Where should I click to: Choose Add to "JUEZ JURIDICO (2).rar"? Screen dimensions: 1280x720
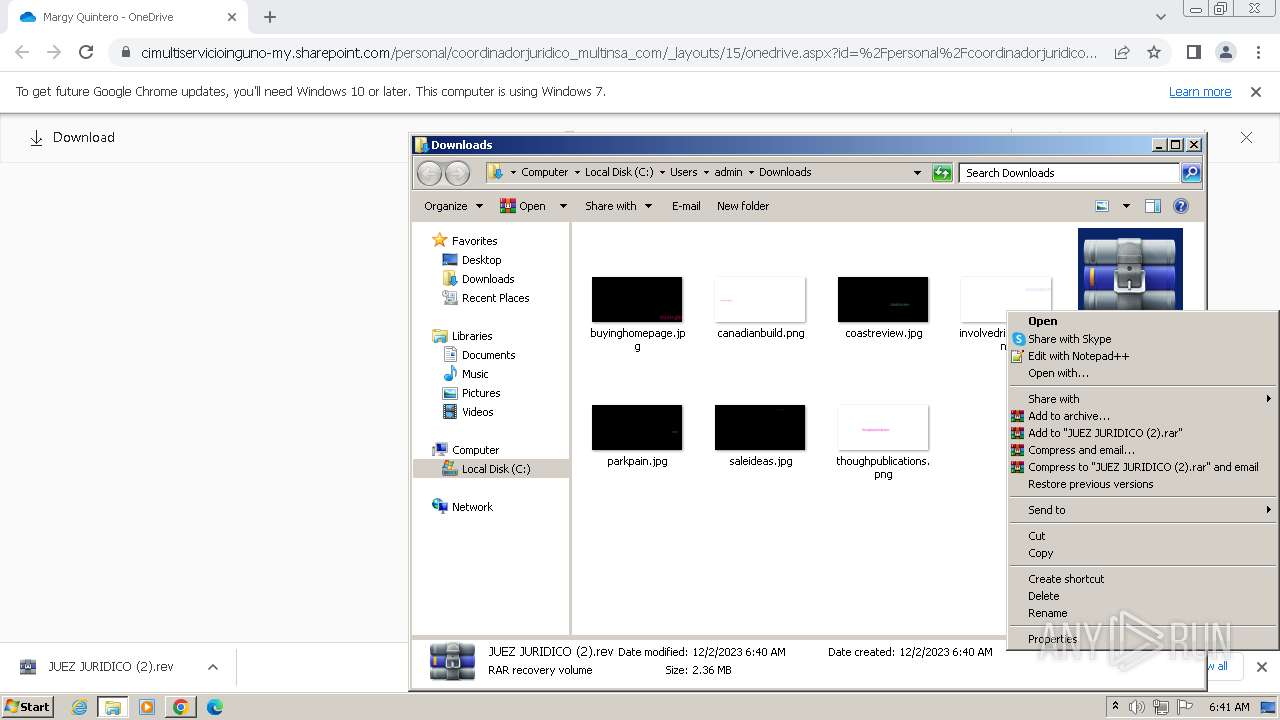(1143, 433)
